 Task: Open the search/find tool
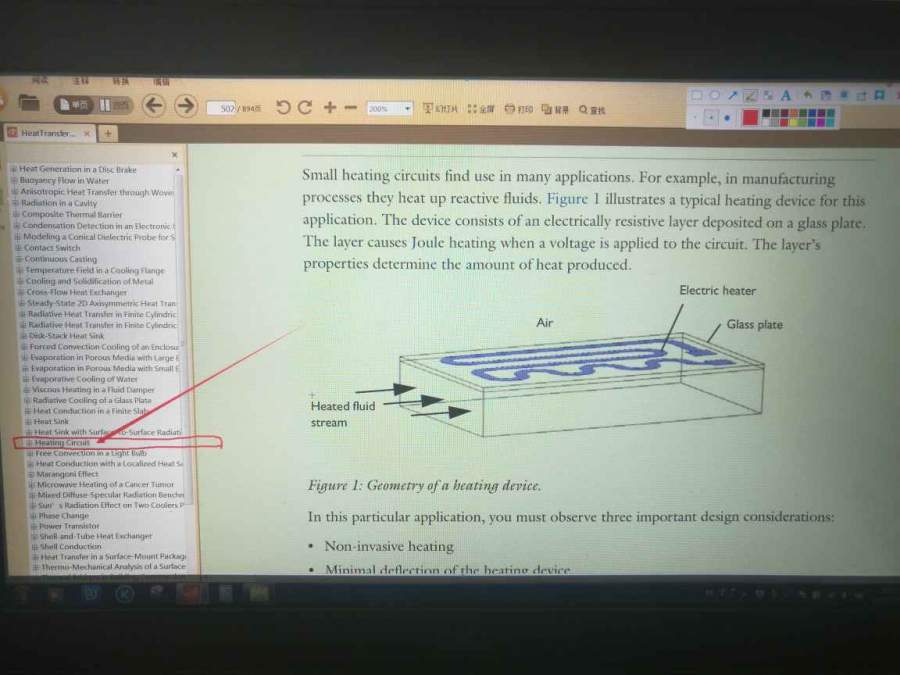coord(592,109)
